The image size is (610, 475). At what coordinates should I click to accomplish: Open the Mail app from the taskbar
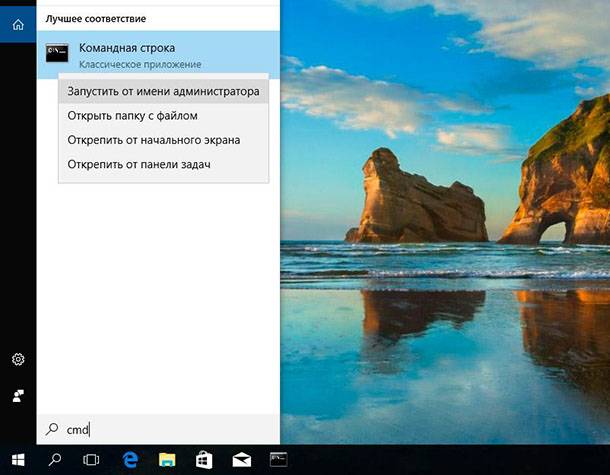pyautogui.click(x=241, y=460)
